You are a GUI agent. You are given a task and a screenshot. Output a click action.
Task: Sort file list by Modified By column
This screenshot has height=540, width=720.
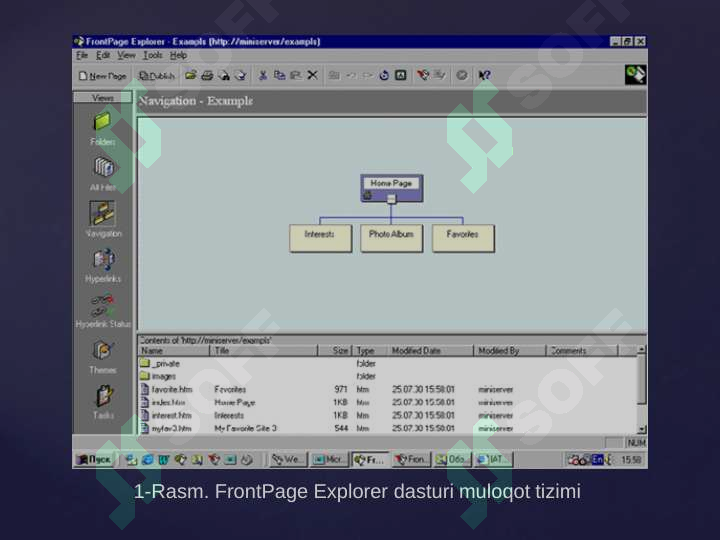(510, 351)
